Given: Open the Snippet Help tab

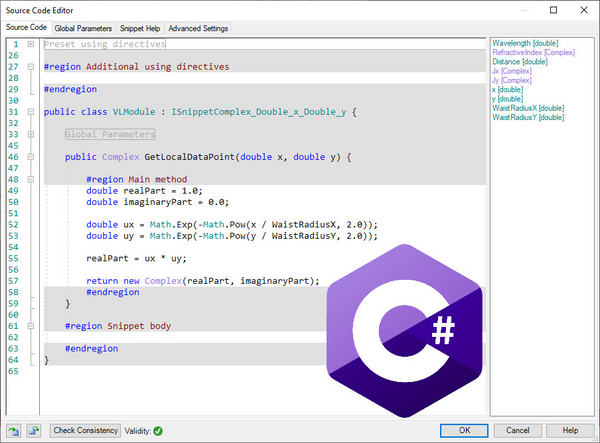Looking at the screenshot, I should tap(141, 28).
